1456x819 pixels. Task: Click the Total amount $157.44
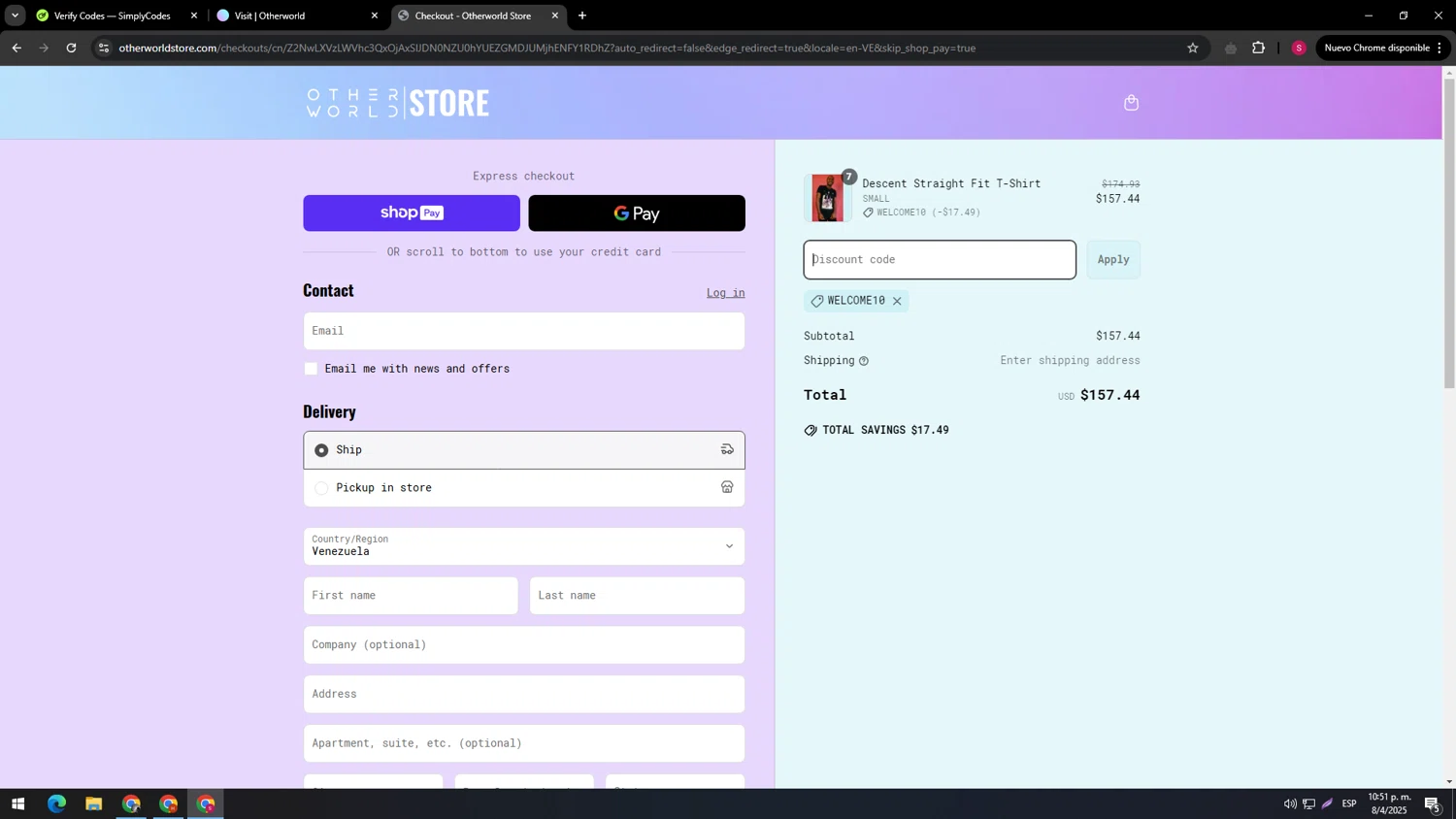point(1109,395)
